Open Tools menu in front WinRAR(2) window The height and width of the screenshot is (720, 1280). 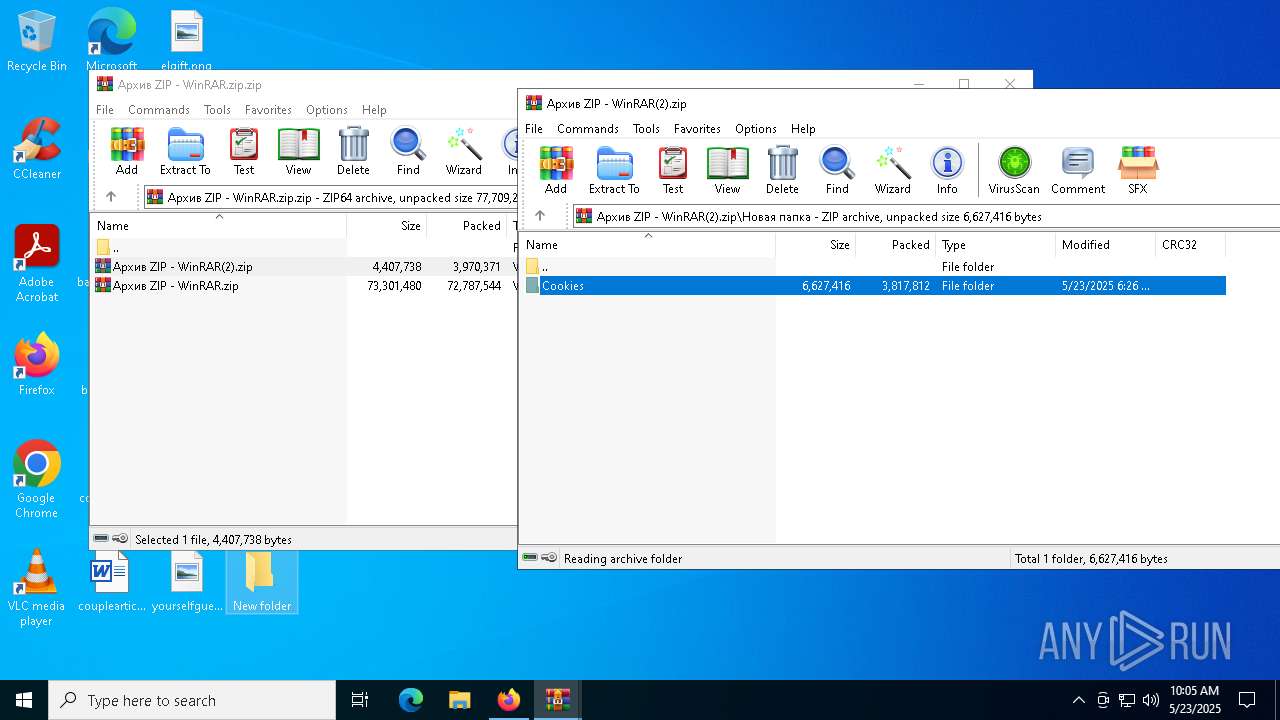pos(646,129)
